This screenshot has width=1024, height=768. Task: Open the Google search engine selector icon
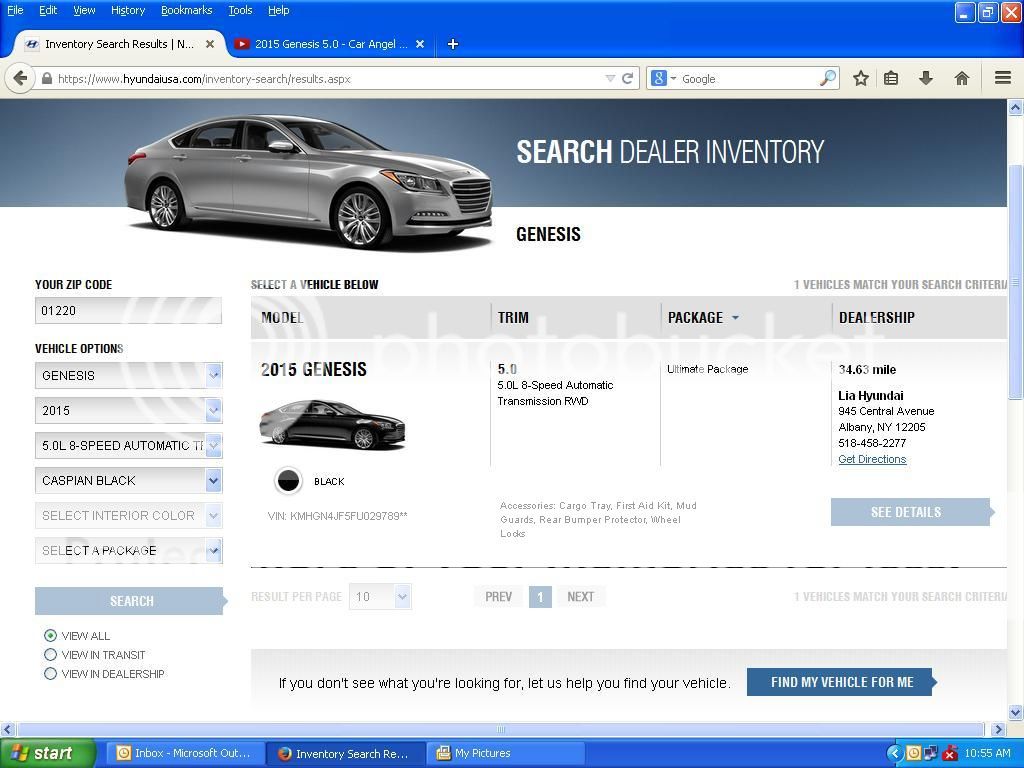(x=662, y=78)
